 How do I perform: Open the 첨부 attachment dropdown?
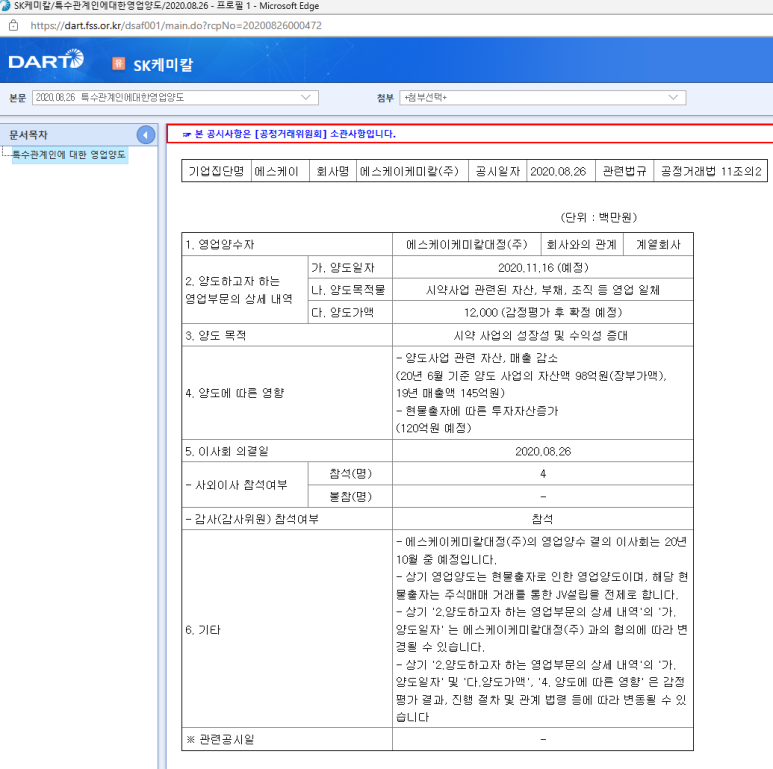tap(542, 98)
